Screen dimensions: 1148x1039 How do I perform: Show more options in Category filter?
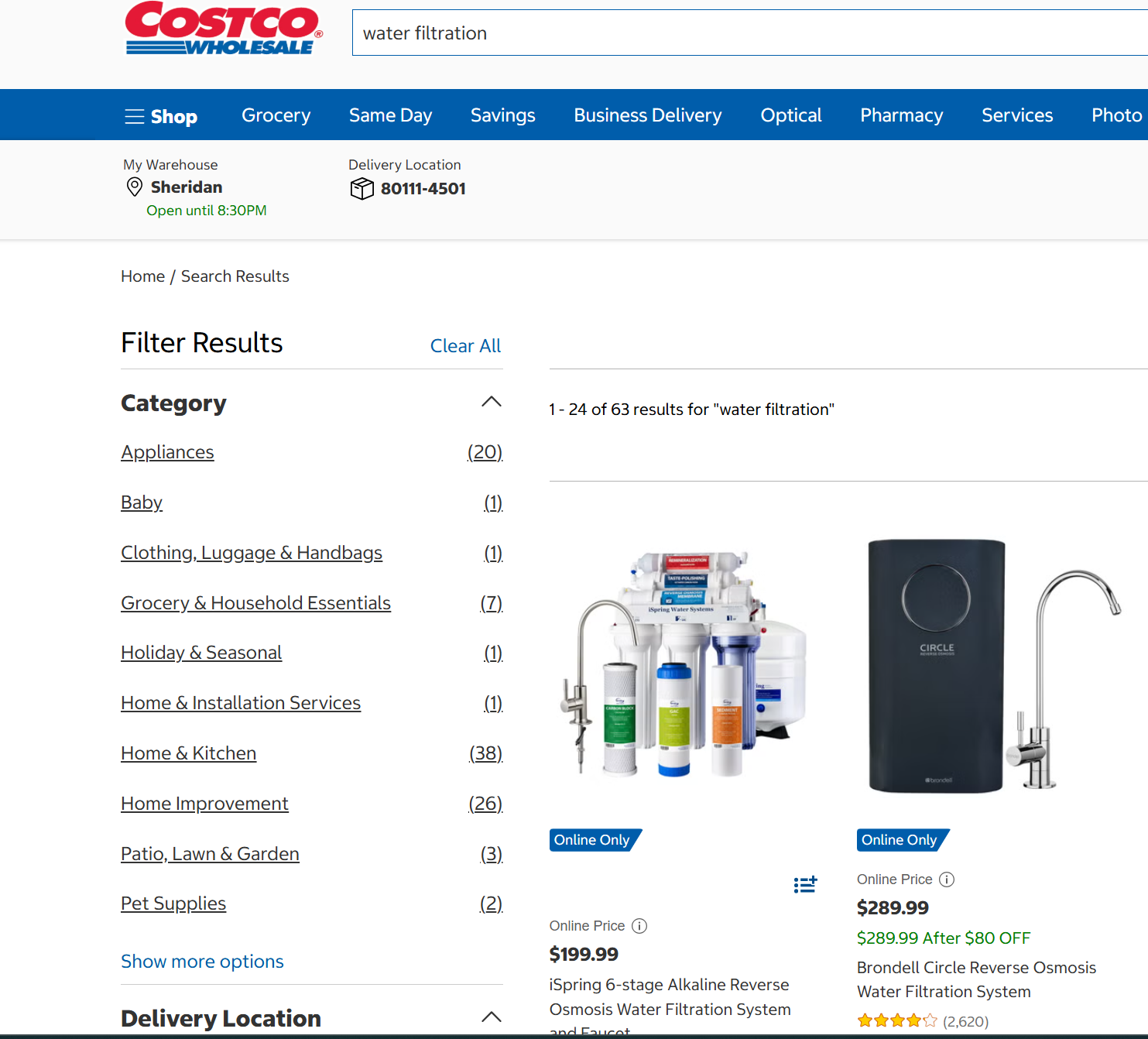[x=202, y=962]
